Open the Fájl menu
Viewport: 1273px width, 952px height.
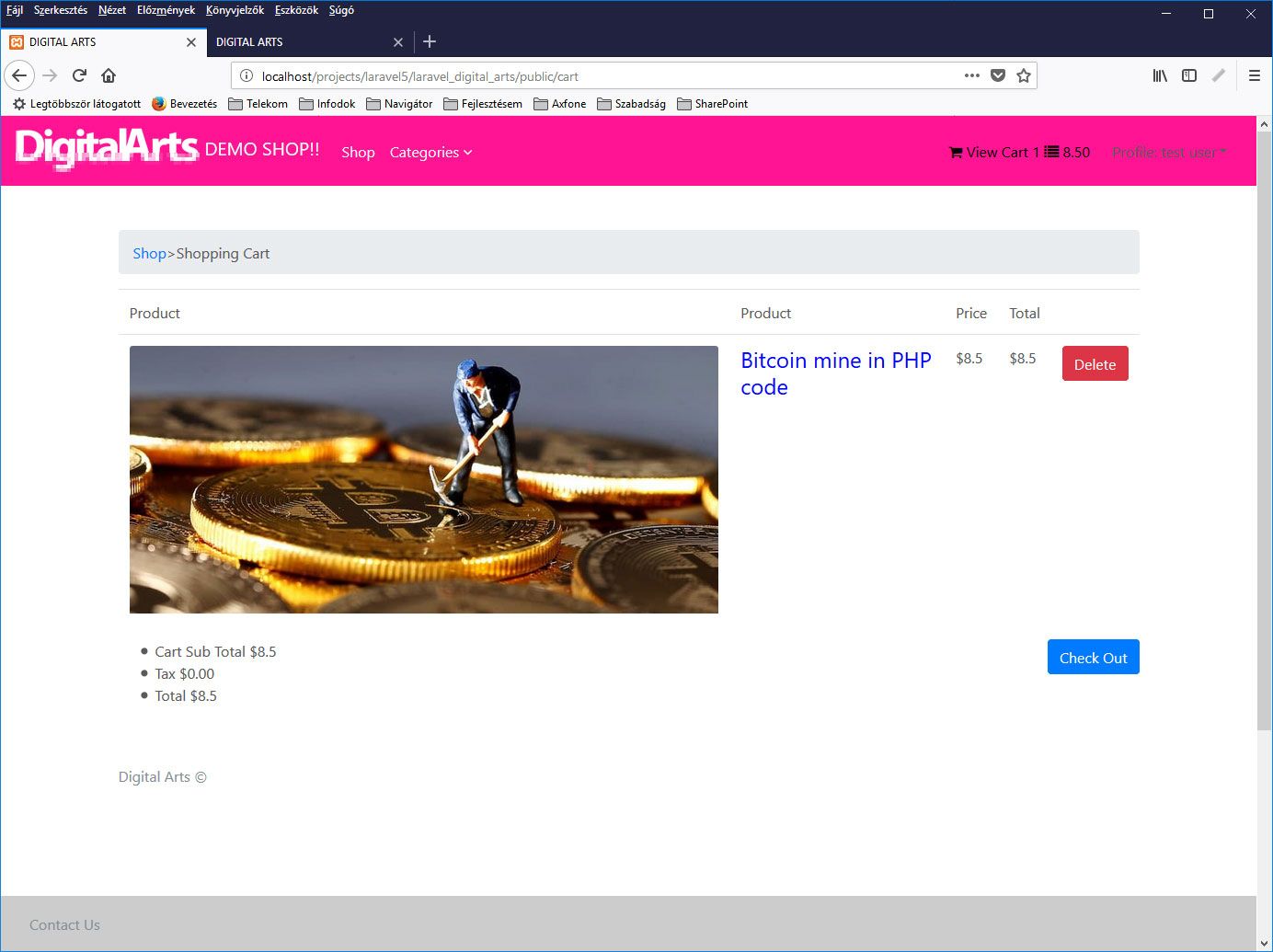(x=15, y=10)
